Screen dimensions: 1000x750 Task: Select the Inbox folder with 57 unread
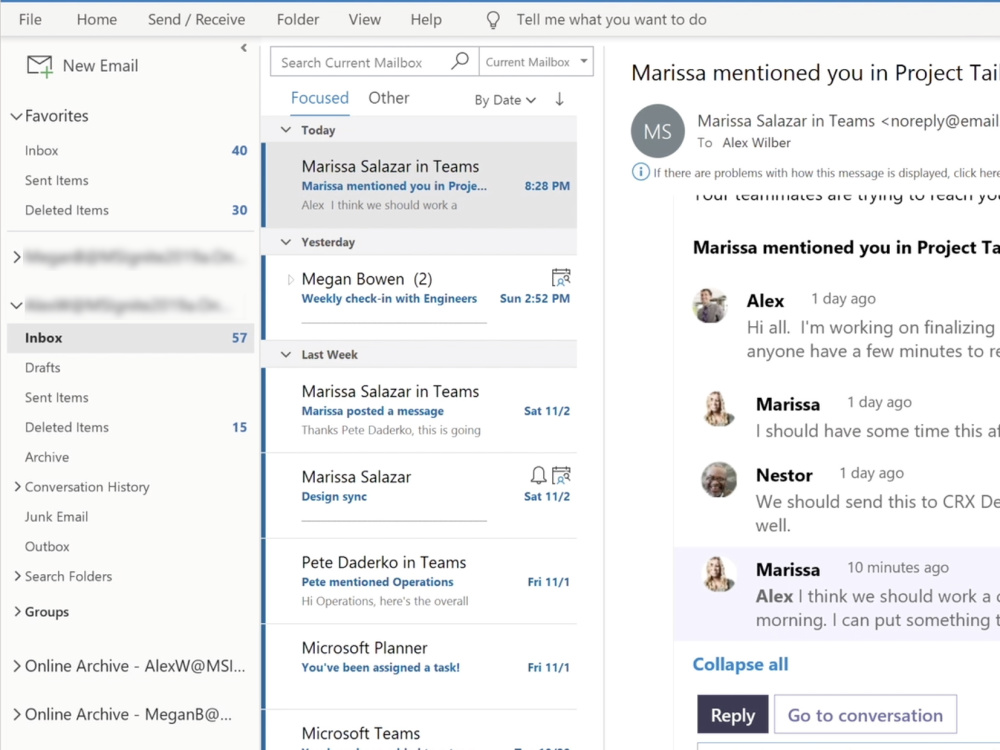pyautogui.click(x=131, y=338)
